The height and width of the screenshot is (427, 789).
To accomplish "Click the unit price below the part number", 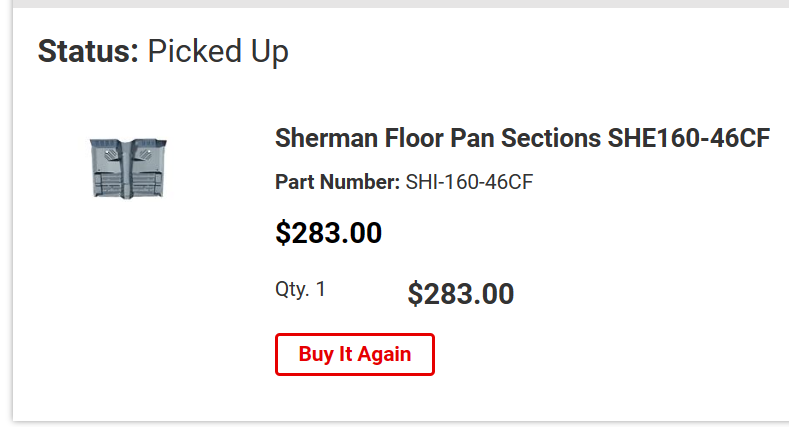I will [329, 233].
